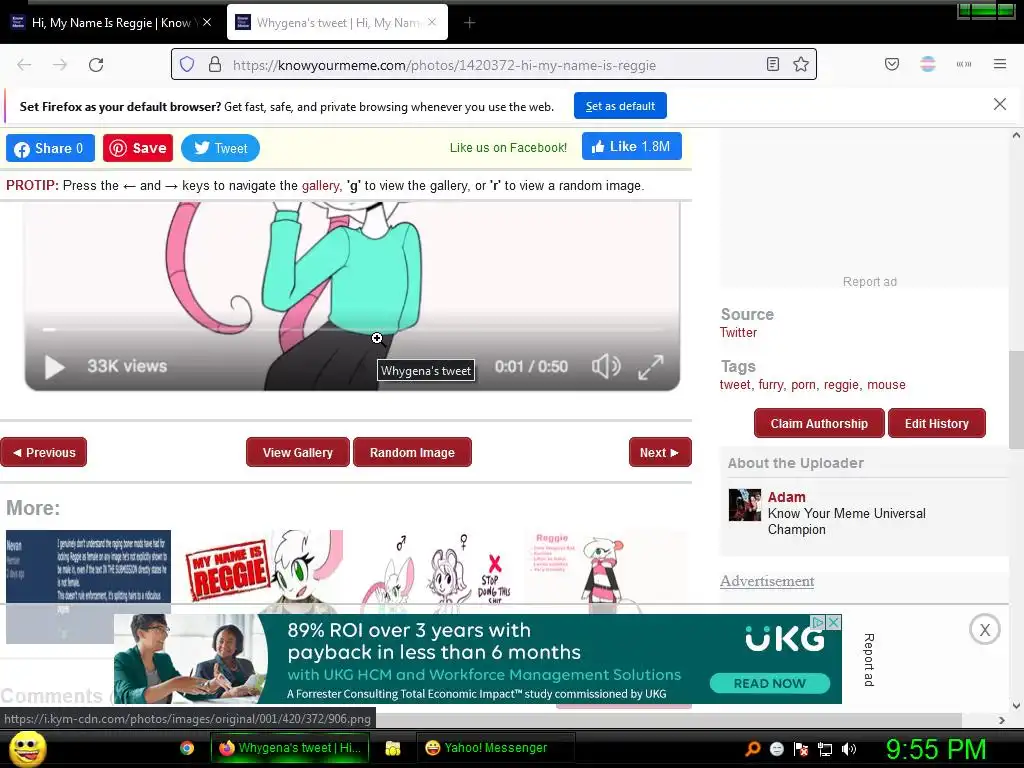Screen dimensions: 1024x768
Task: Click 'Report ad' under sidebar ad
Action: pyautogui.click(x=869, y=281)
